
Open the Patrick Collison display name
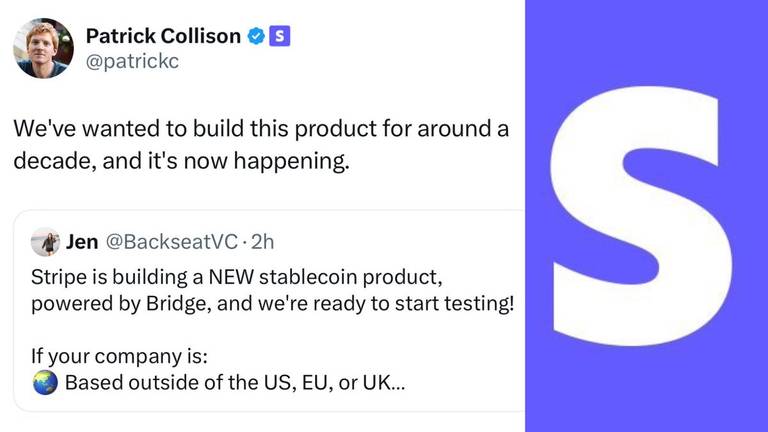(x=163, y=36)
